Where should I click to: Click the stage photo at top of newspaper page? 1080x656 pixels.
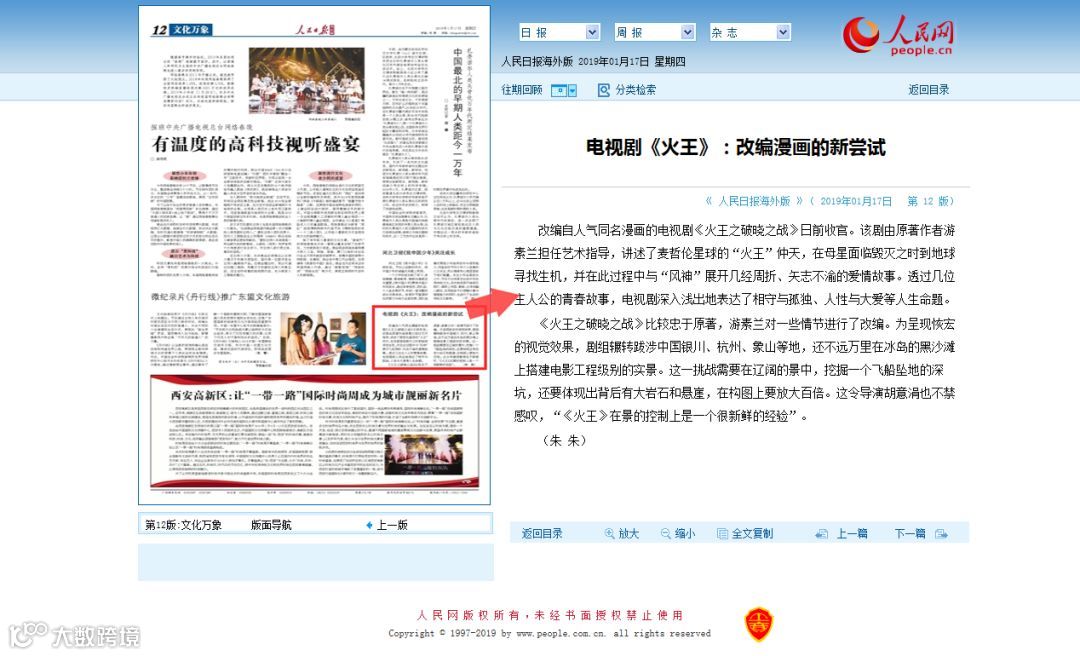tap(307, 80)
